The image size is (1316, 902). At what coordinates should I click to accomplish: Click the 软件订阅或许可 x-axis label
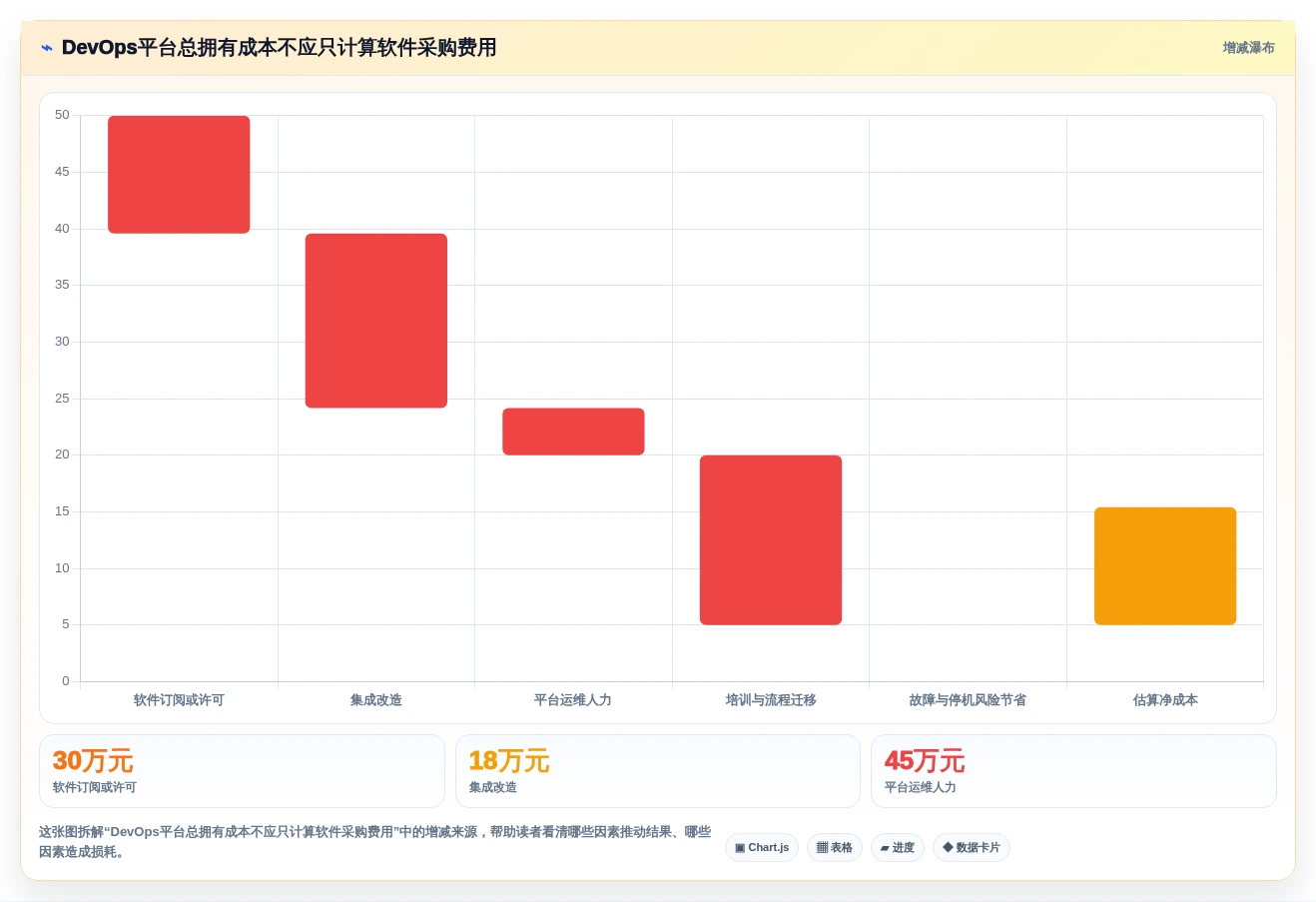(x=179, y=700)
